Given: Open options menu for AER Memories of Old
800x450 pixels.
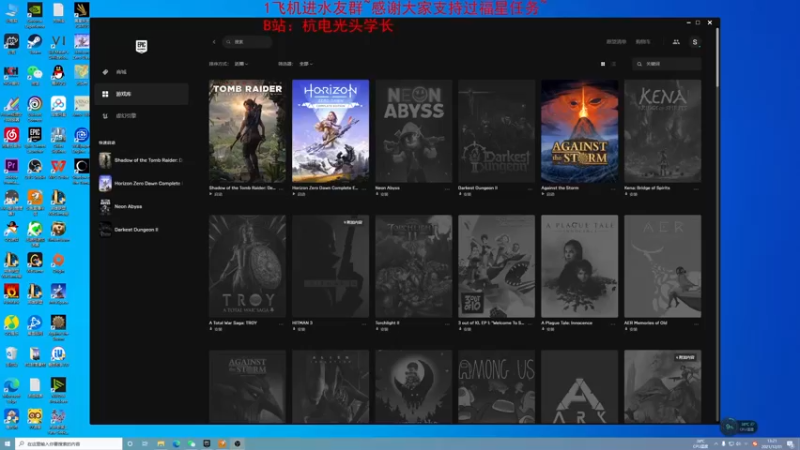Looking at the screenshot, I should point(697,324).
